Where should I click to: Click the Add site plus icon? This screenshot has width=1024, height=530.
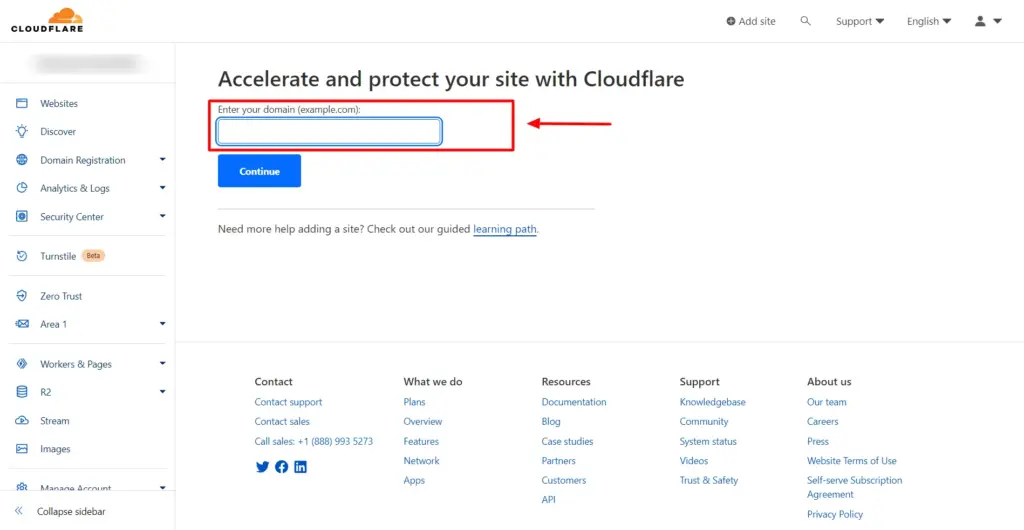point(731,21)
